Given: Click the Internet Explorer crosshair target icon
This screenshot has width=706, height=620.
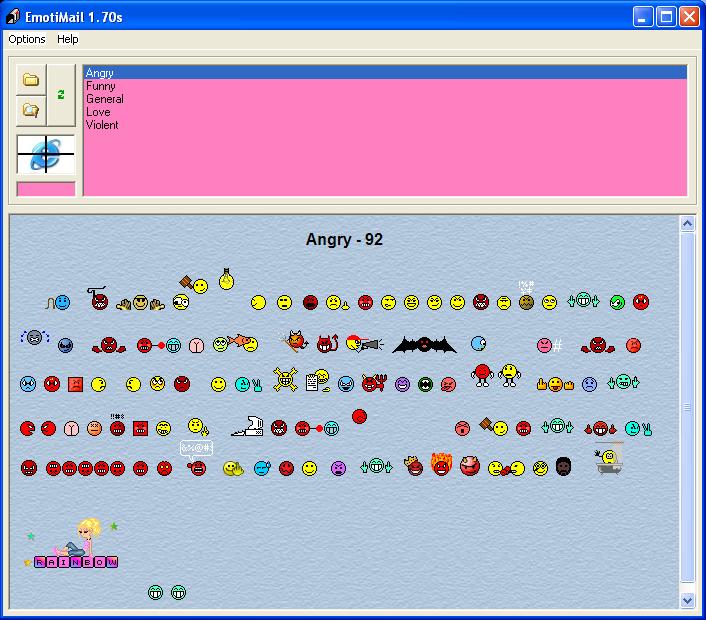Looking at the screenshot, I should (x=46, y=154).
